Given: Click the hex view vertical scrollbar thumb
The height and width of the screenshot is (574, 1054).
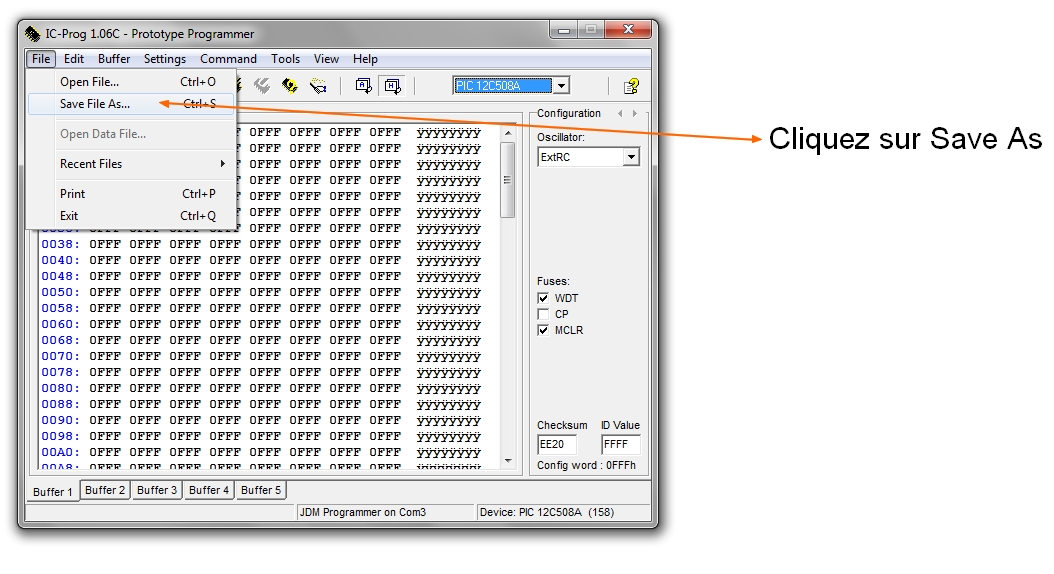Looking at the screenshot, I should 508,179.
